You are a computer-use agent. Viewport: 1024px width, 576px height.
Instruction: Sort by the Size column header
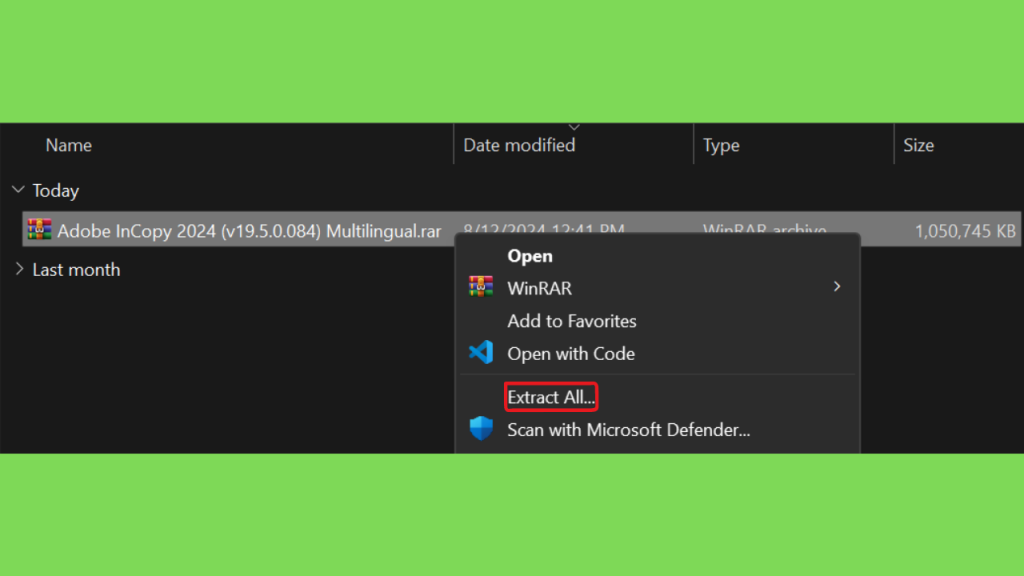[918, 145]
